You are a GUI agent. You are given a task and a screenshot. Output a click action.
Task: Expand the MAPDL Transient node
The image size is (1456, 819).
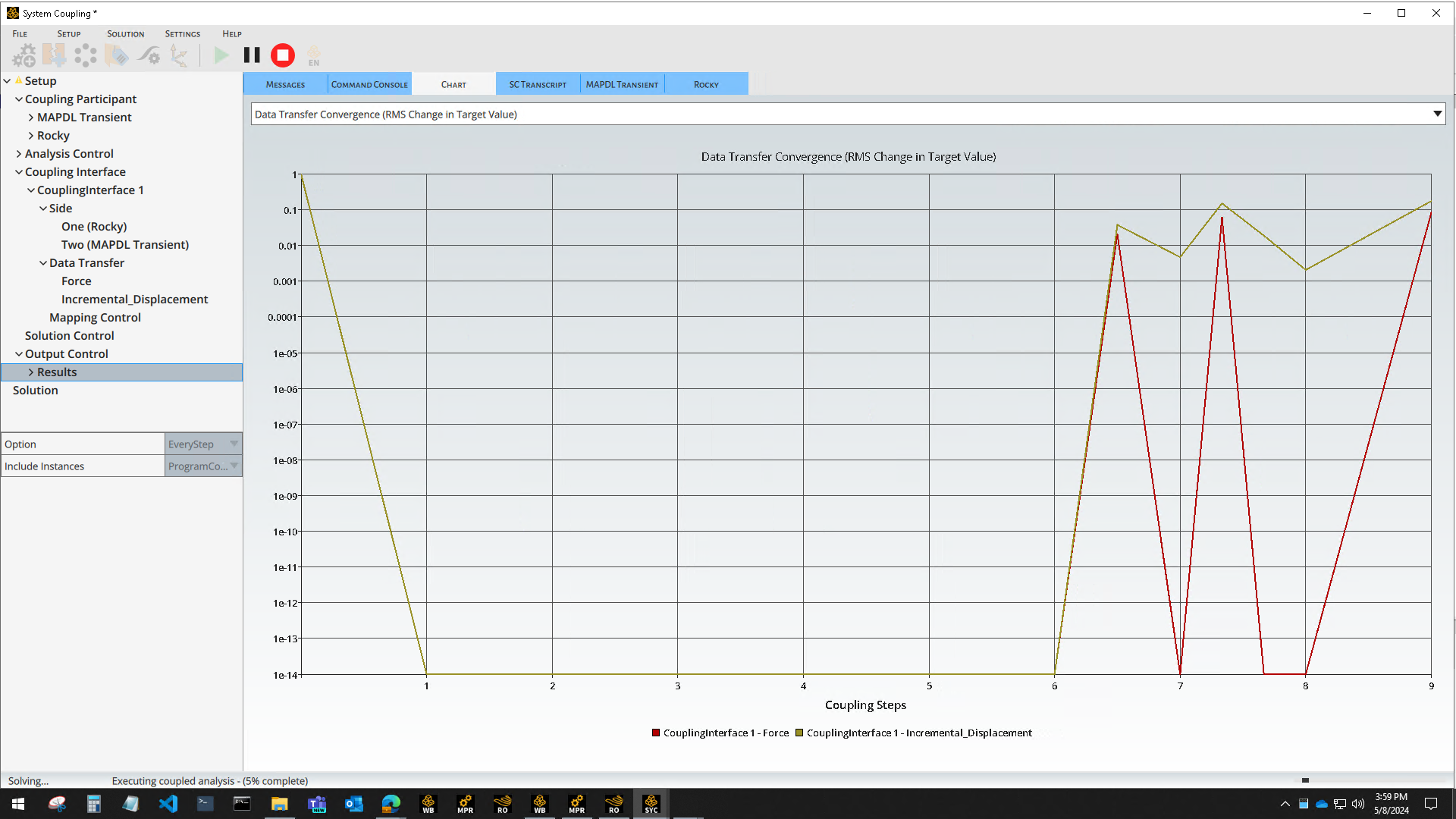click(x=30, y=117)
